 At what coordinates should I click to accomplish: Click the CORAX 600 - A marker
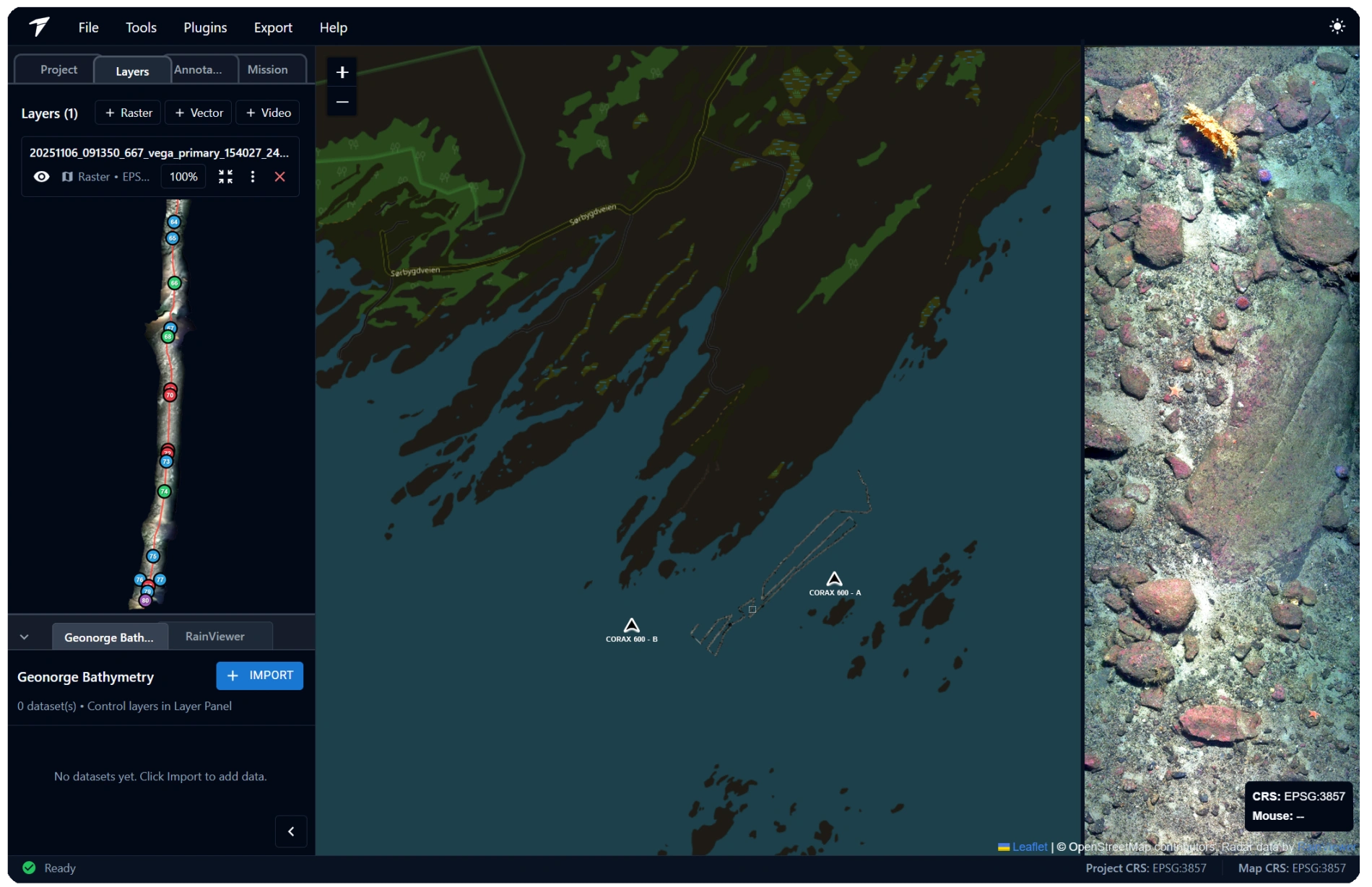tap(834, 580)
